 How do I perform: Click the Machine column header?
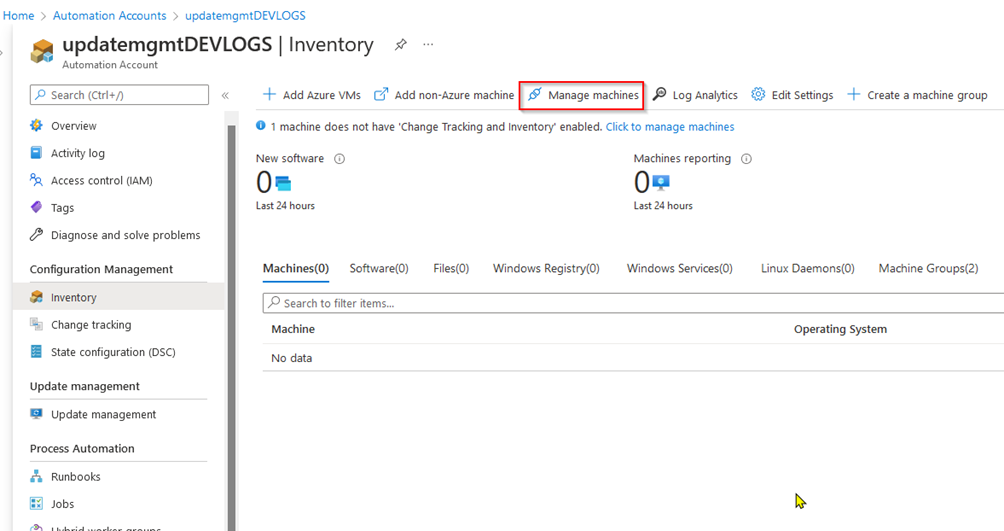pos(293,329)
